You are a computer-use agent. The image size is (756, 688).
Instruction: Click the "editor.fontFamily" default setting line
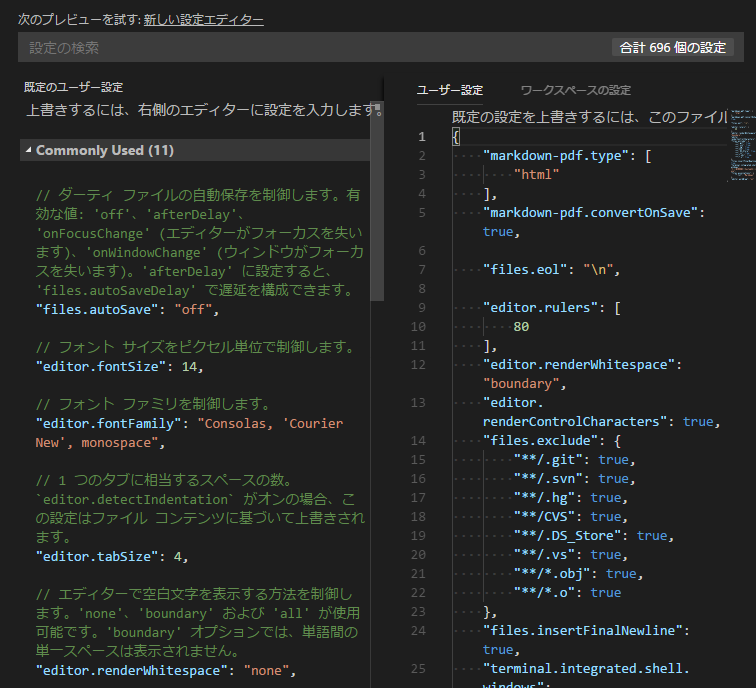(189, 433)
